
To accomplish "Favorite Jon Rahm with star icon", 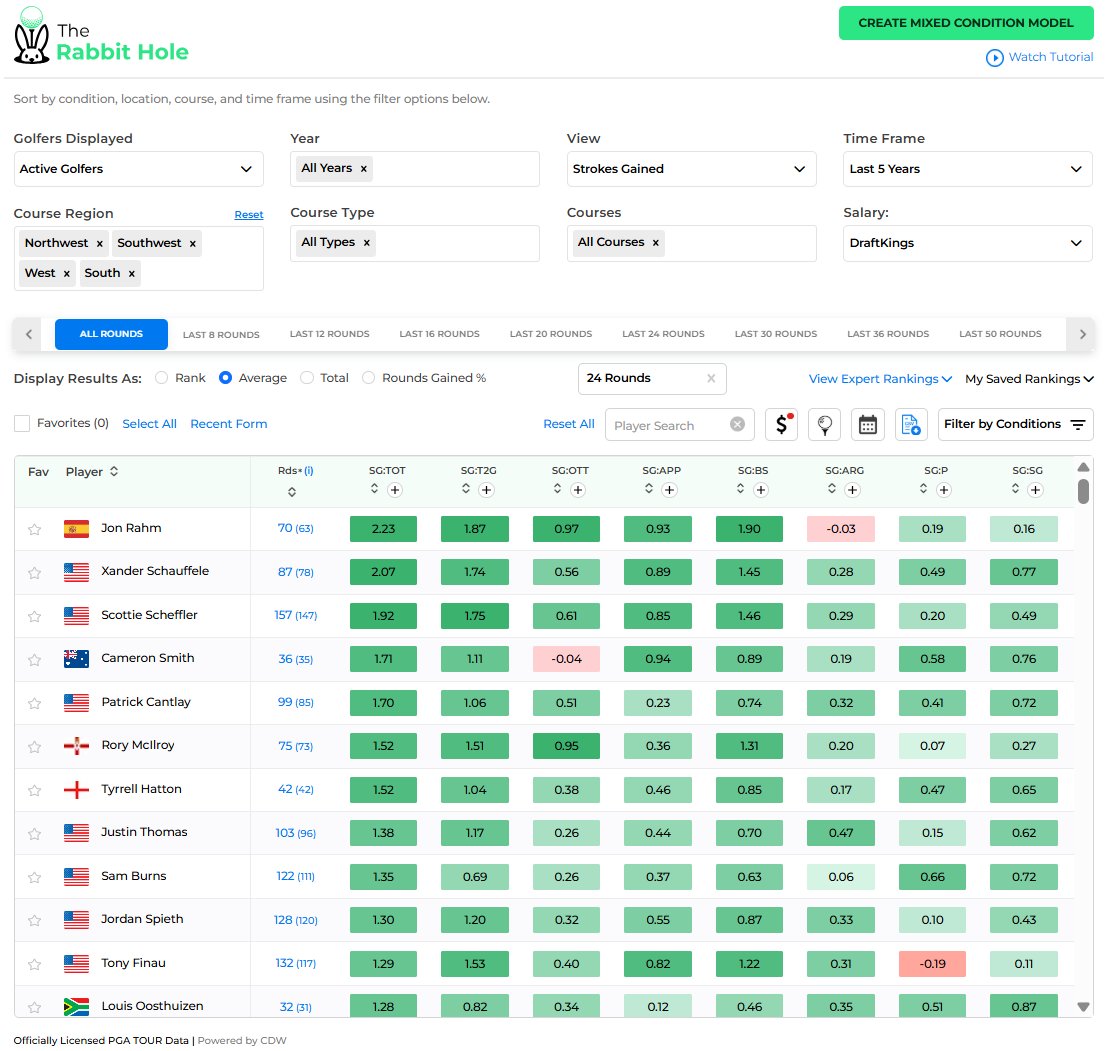I will (34, 529).
